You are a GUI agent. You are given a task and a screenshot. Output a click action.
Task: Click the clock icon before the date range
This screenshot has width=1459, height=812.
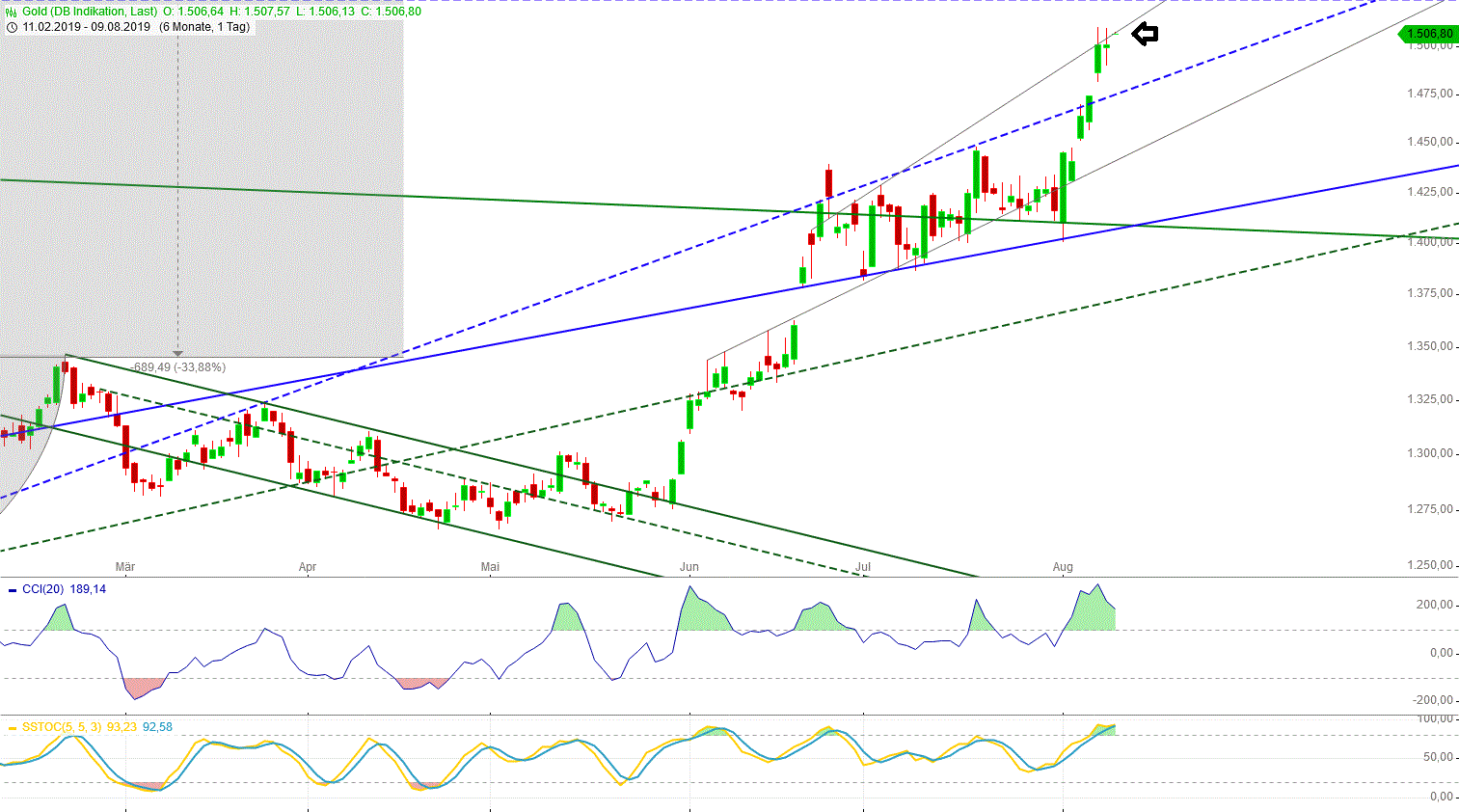pos(12,27)
